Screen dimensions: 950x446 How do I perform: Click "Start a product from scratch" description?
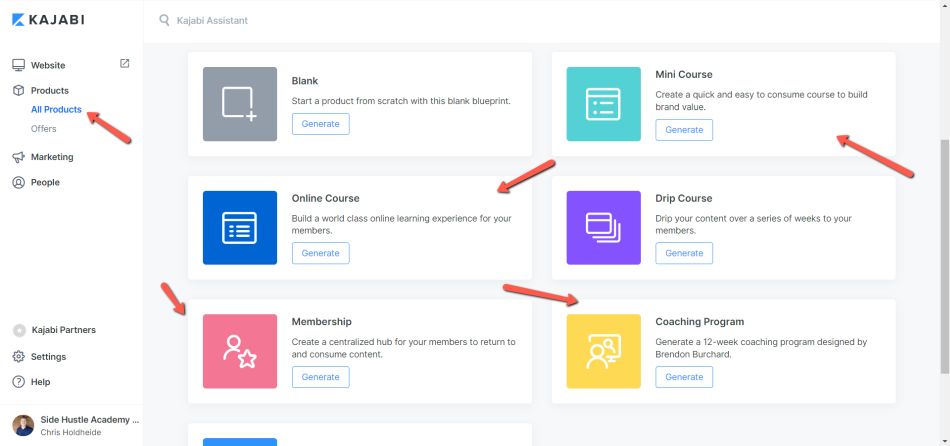(401, 101)
